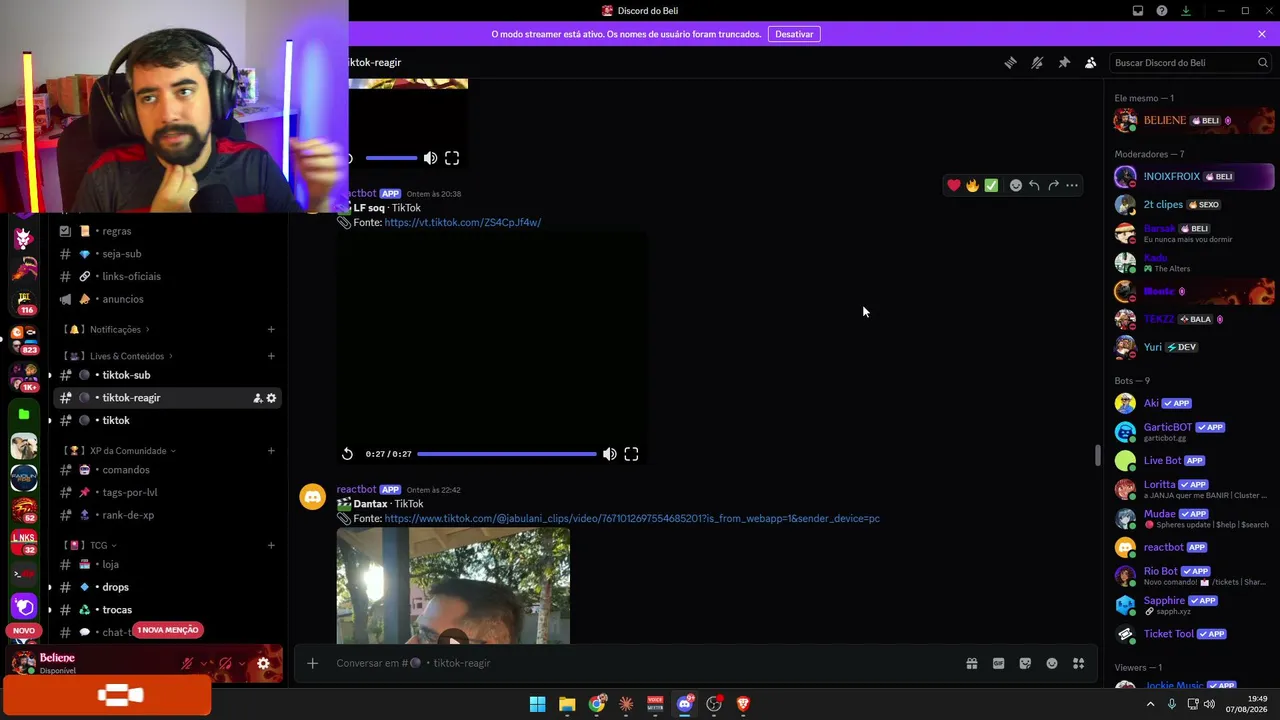This screenshot has height=720, width=1280.
Task: Open more options for the message
Action: point(1072,185)
